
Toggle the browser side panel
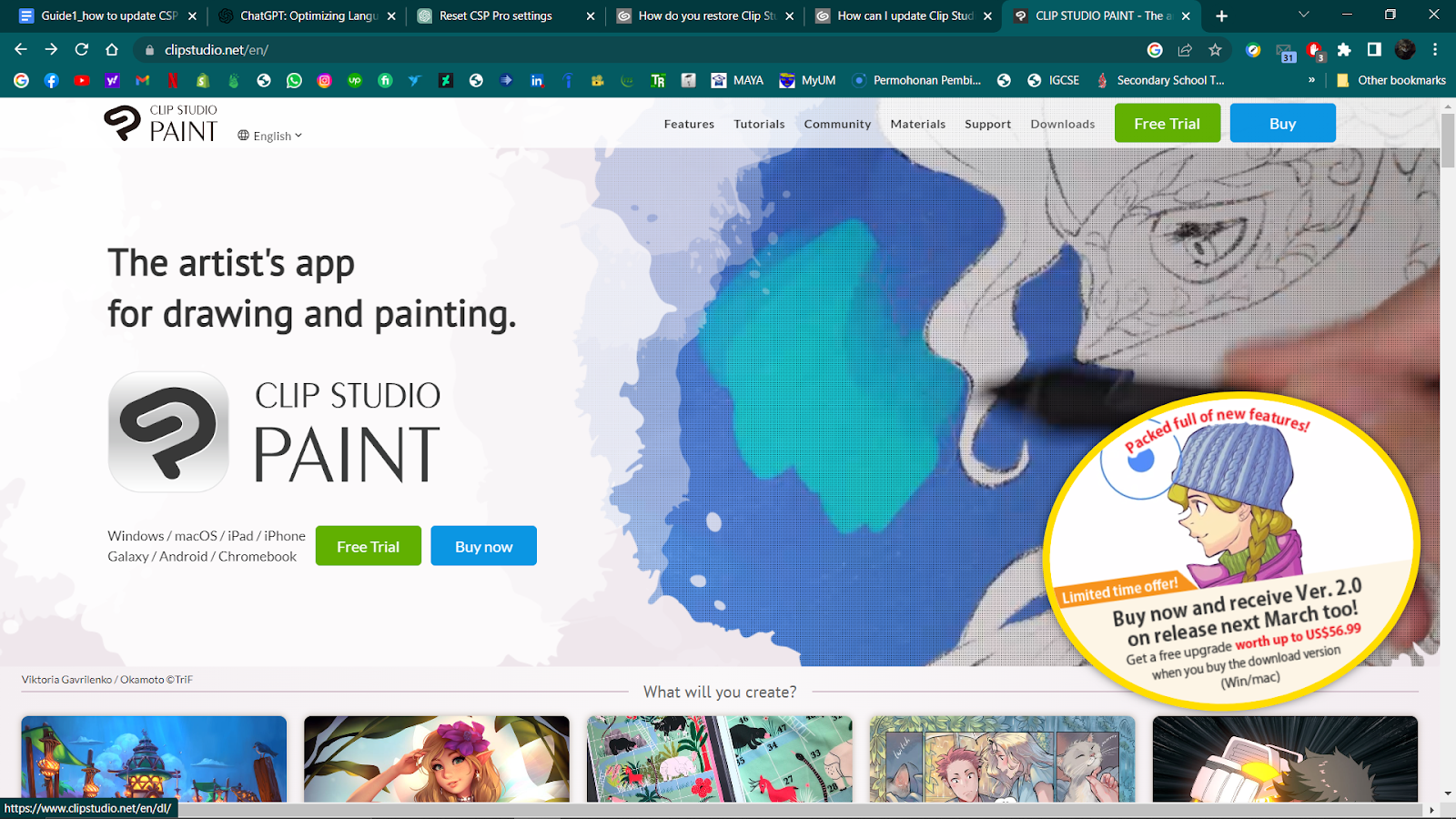(1374, 50)
